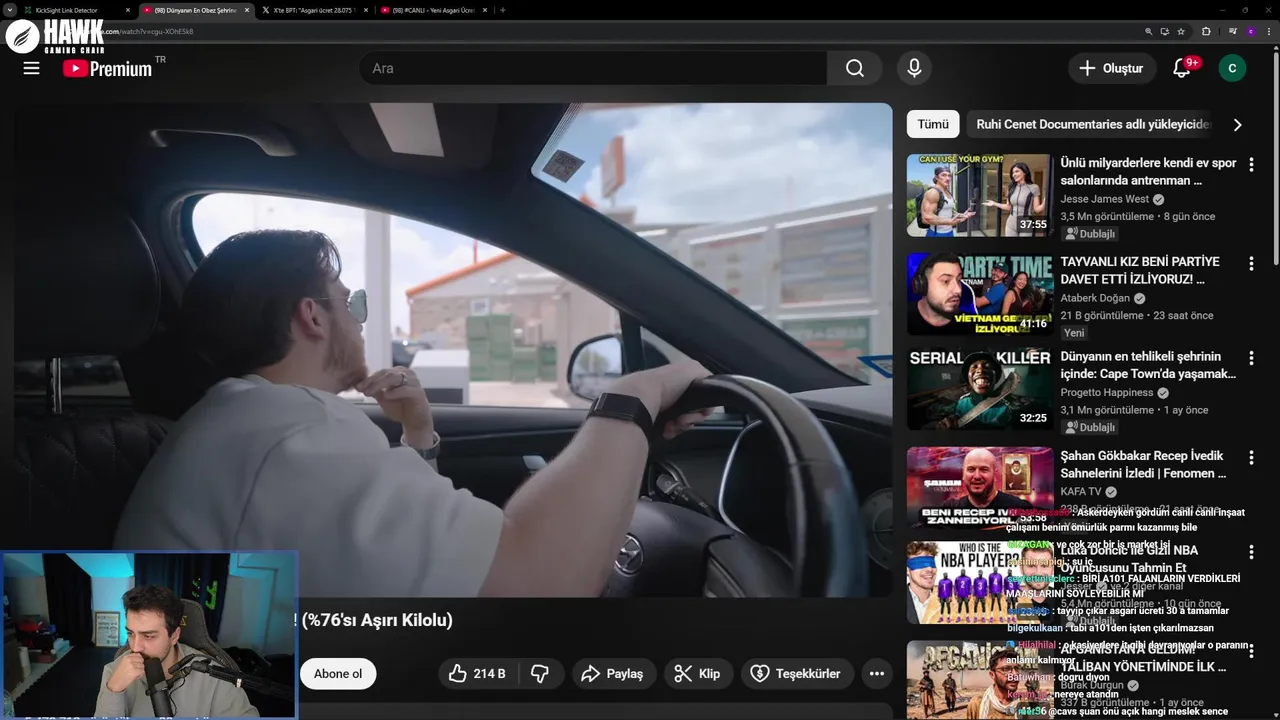The image size is (1280, 720).
Task: Go to YouTube Premium home logo
Action: coord(107,68)
